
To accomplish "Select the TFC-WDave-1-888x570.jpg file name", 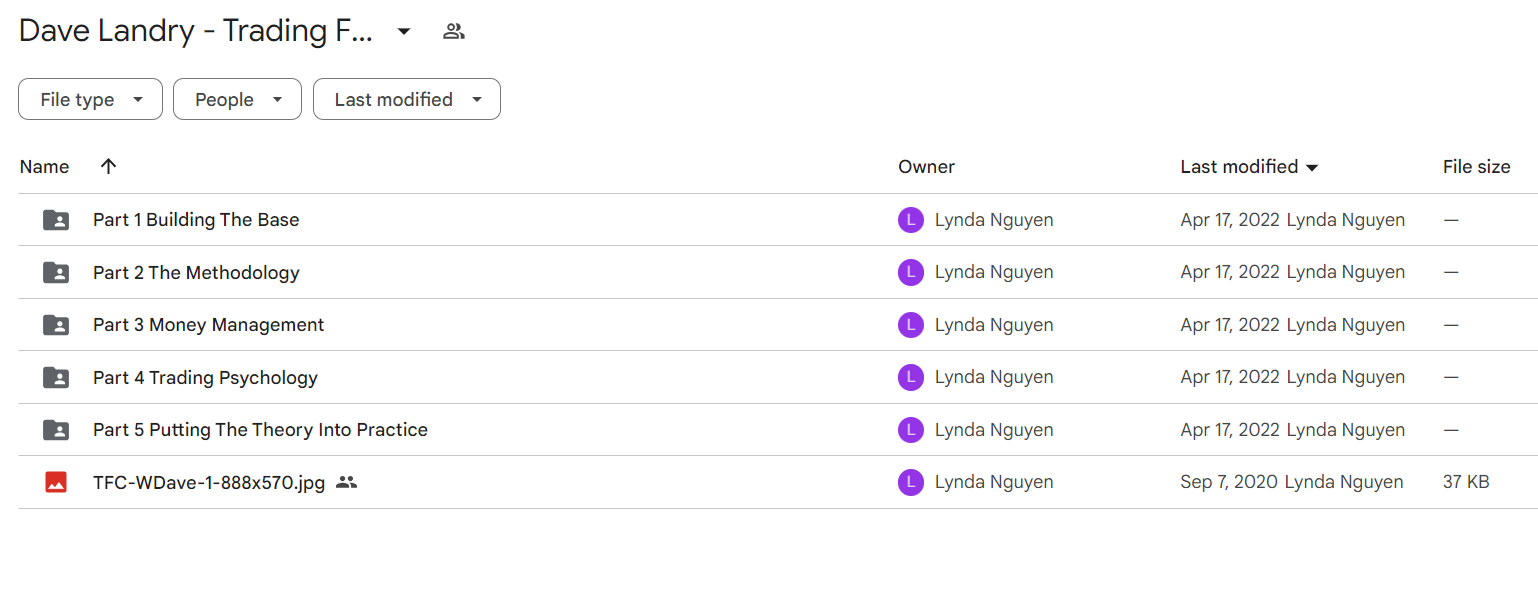I will pos(209,482).
